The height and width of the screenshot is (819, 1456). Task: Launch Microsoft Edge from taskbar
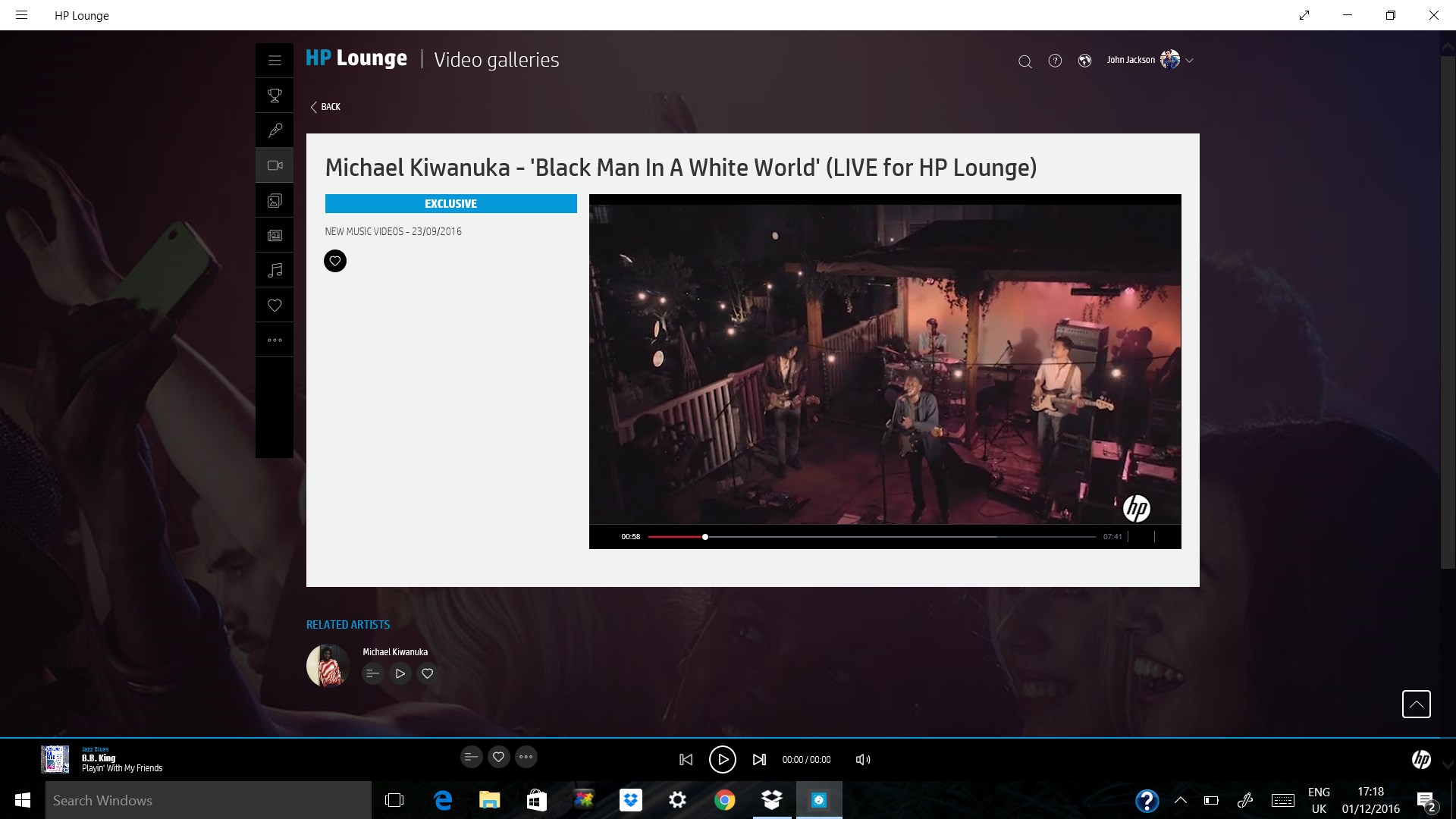point(442,800)
